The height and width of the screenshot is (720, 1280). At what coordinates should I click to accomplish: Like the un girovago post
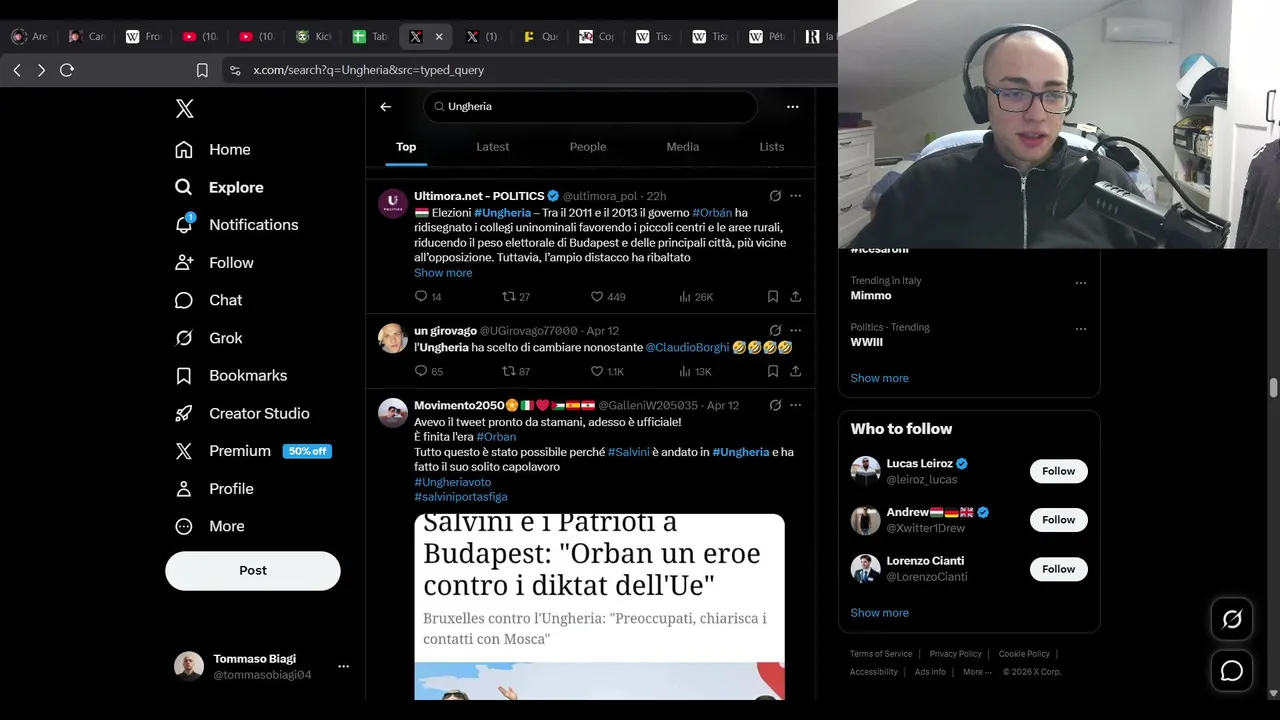pos(606,371)
